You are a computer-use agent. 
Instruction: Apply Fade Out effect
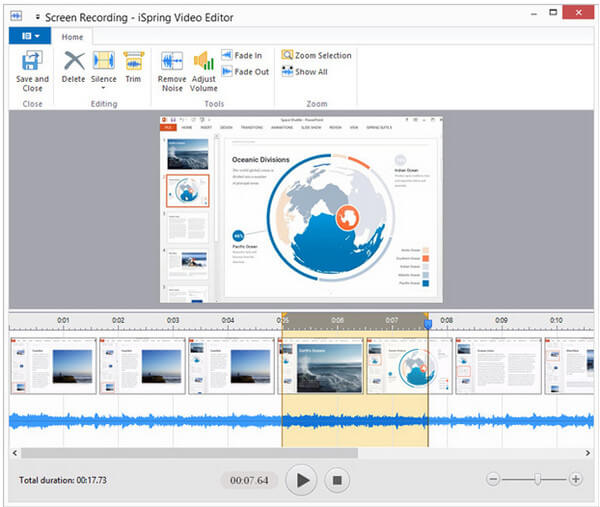click(245, 72)
